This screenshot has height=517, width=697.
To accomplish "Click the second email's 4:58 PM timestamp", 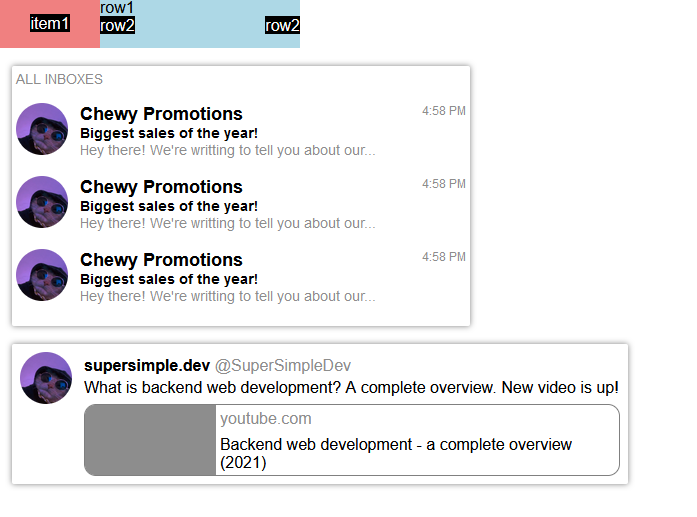I will click(444, 184).
